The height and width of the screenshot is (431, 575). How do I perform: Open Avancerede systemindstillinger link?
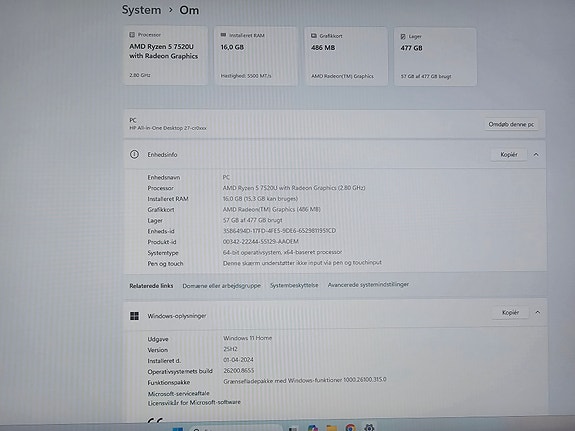click(x=368, y=285)
